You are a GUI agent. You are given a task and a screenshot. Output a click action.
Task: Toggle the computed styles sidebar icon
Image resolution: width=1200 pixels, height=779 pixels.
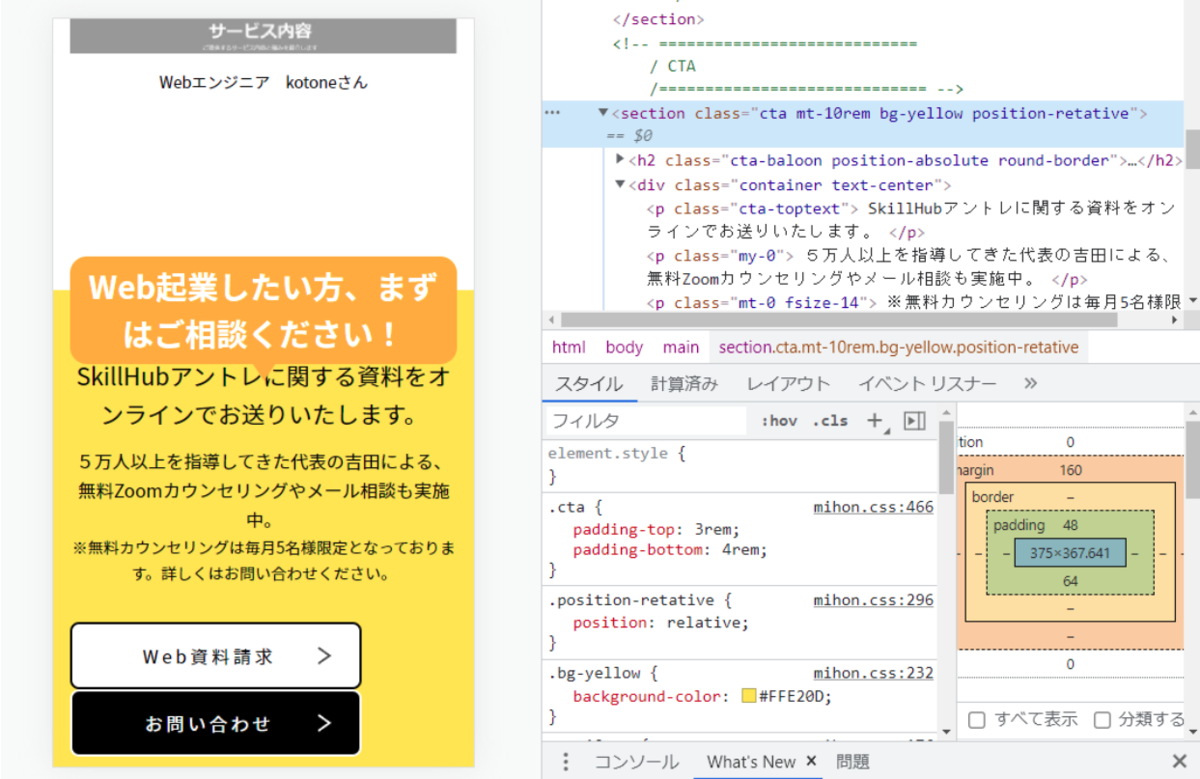(914, 421)
